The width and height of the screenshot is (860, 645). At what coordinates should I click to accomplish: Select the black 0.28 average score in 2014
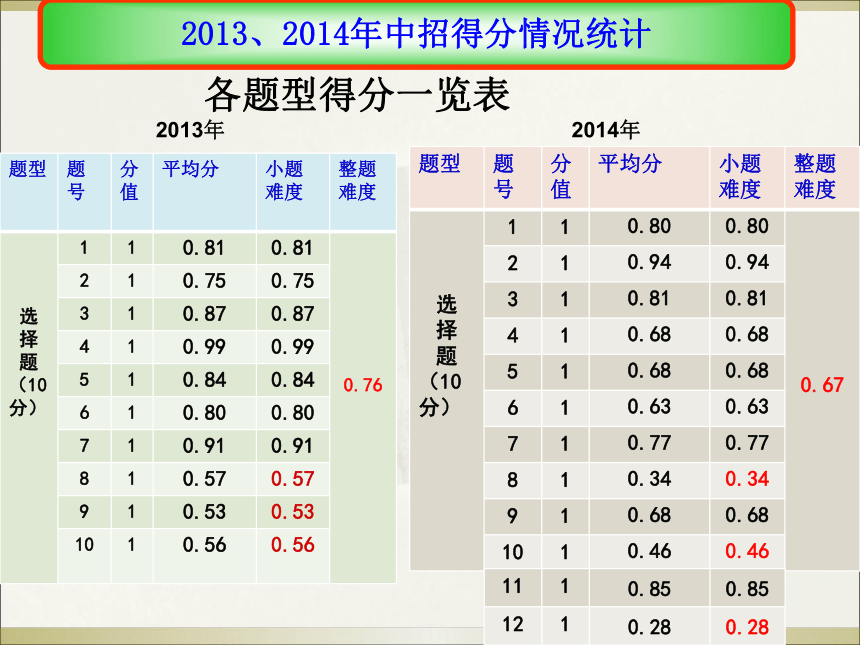649,626
